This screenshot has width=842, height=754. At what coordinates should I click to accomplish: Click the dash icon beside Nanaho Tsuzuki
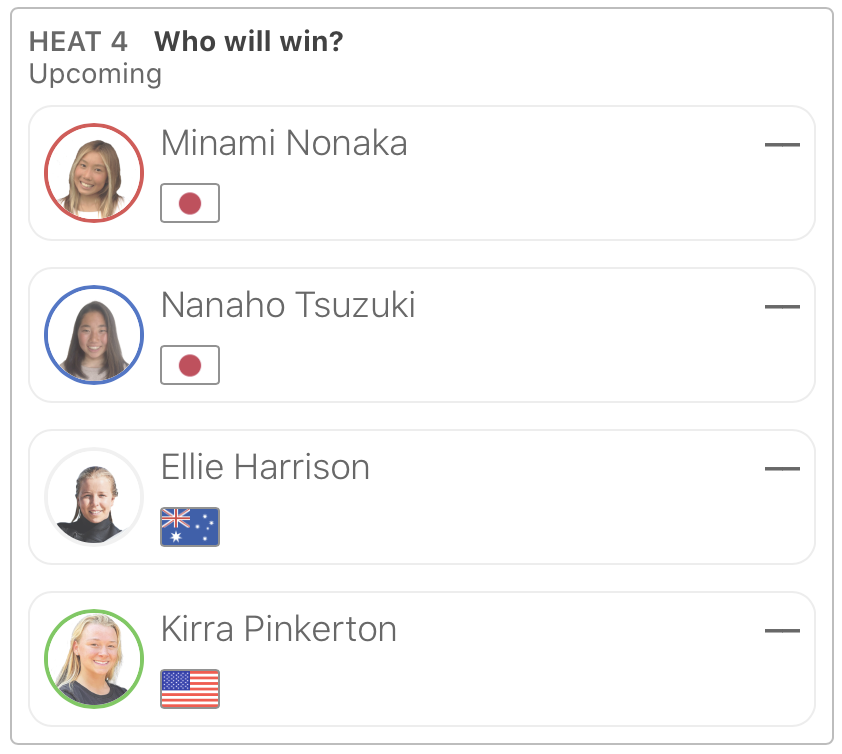(782, 307)
